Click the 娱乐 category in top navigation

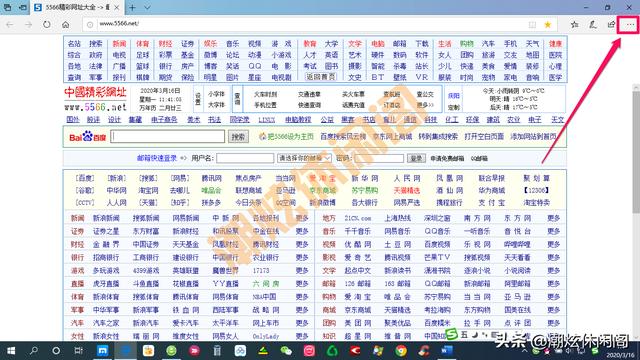(210, 44)
